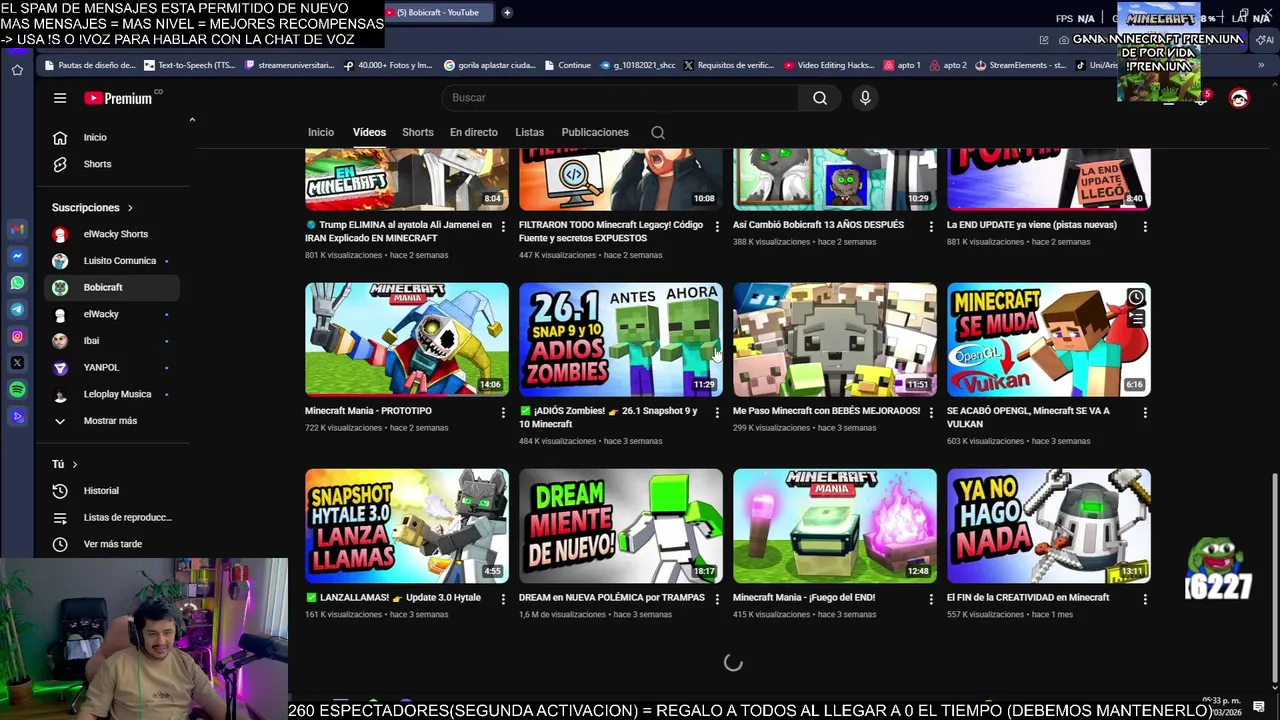The image size is (1280, 720).
Task: Play the YA NO HAGO NADA thumbnail
Action: pos(1048,526)
